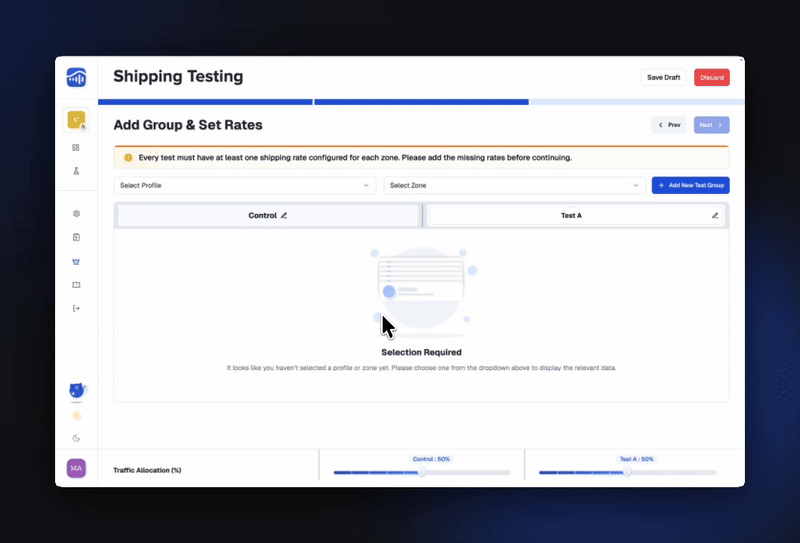Go back with the Prev button
The height and width of the screenshot is (543, 800).
[x=669, y=125]
